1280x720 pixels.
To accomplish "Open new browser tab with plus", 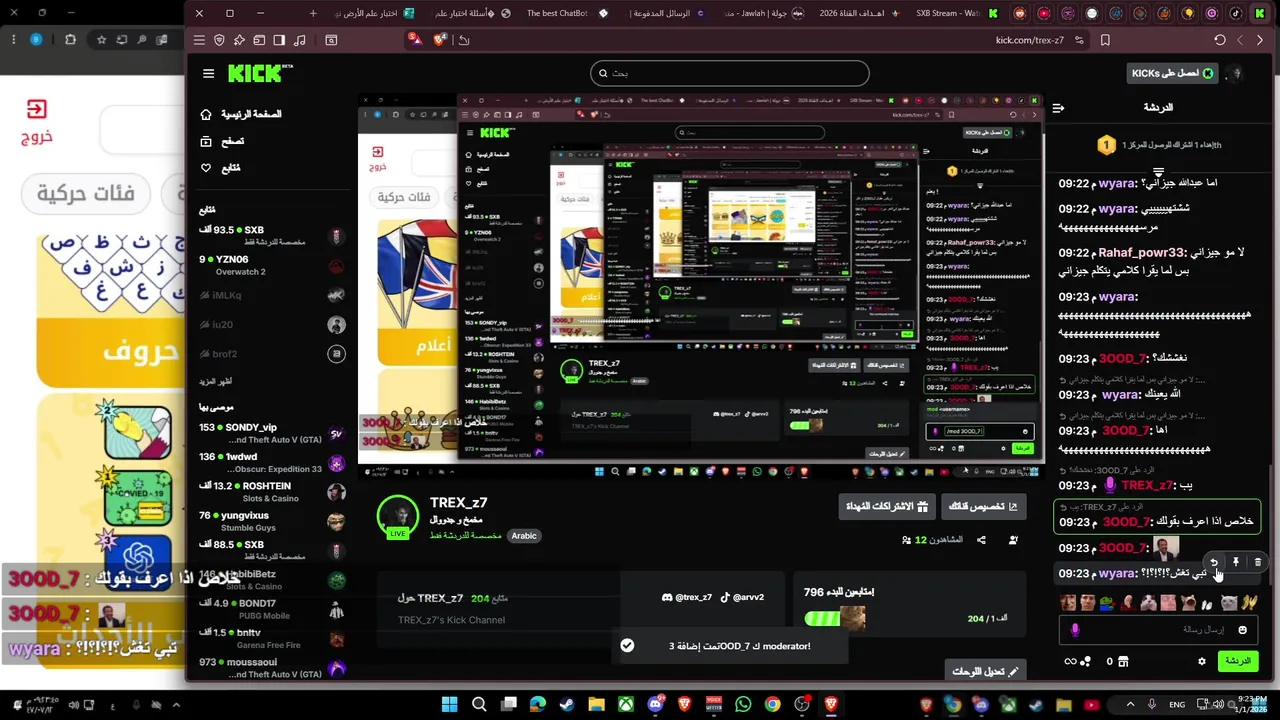I will point(313,13).
